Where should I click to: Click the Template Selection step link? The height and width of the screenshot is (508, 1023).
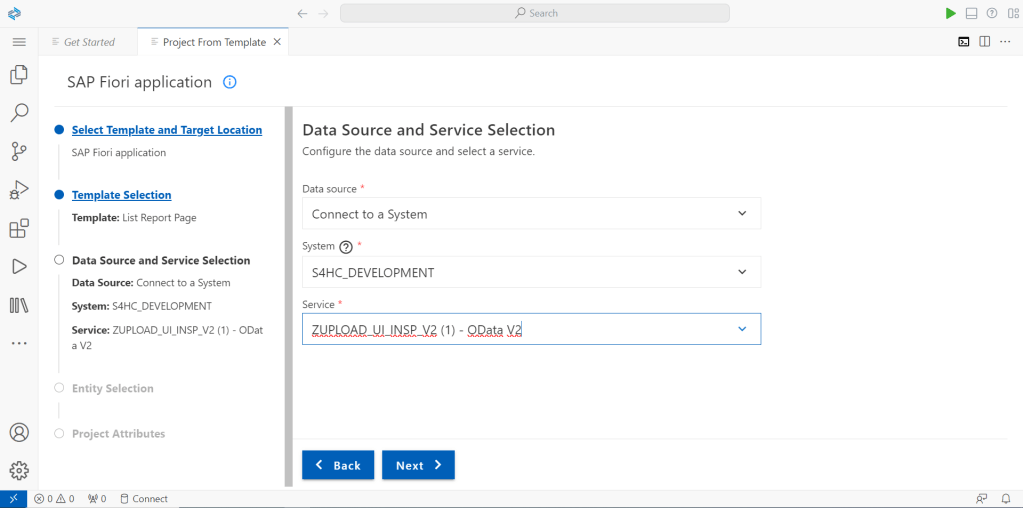coord(121,195)
